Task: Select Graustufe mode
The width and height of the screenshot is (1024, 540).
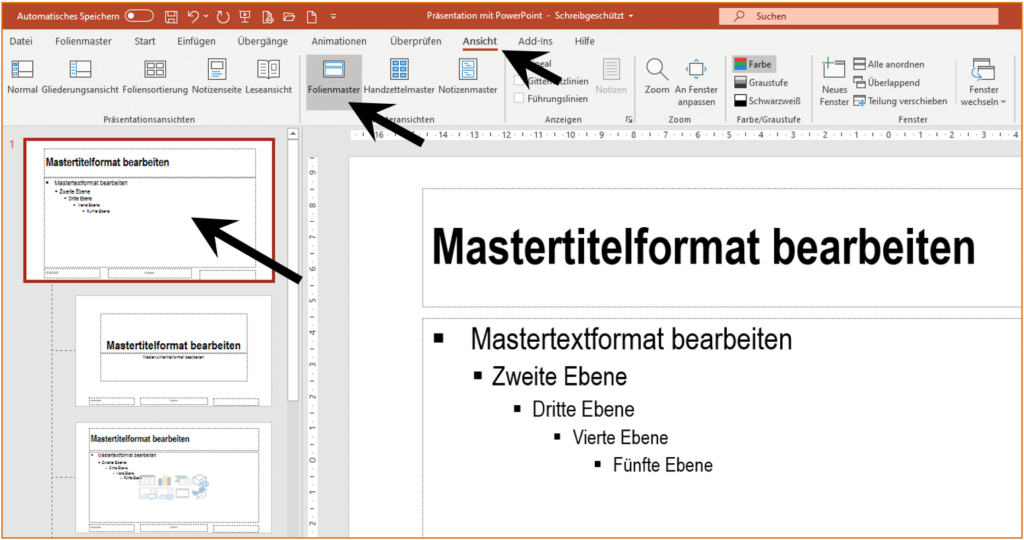Action: (x=761, y=82)
